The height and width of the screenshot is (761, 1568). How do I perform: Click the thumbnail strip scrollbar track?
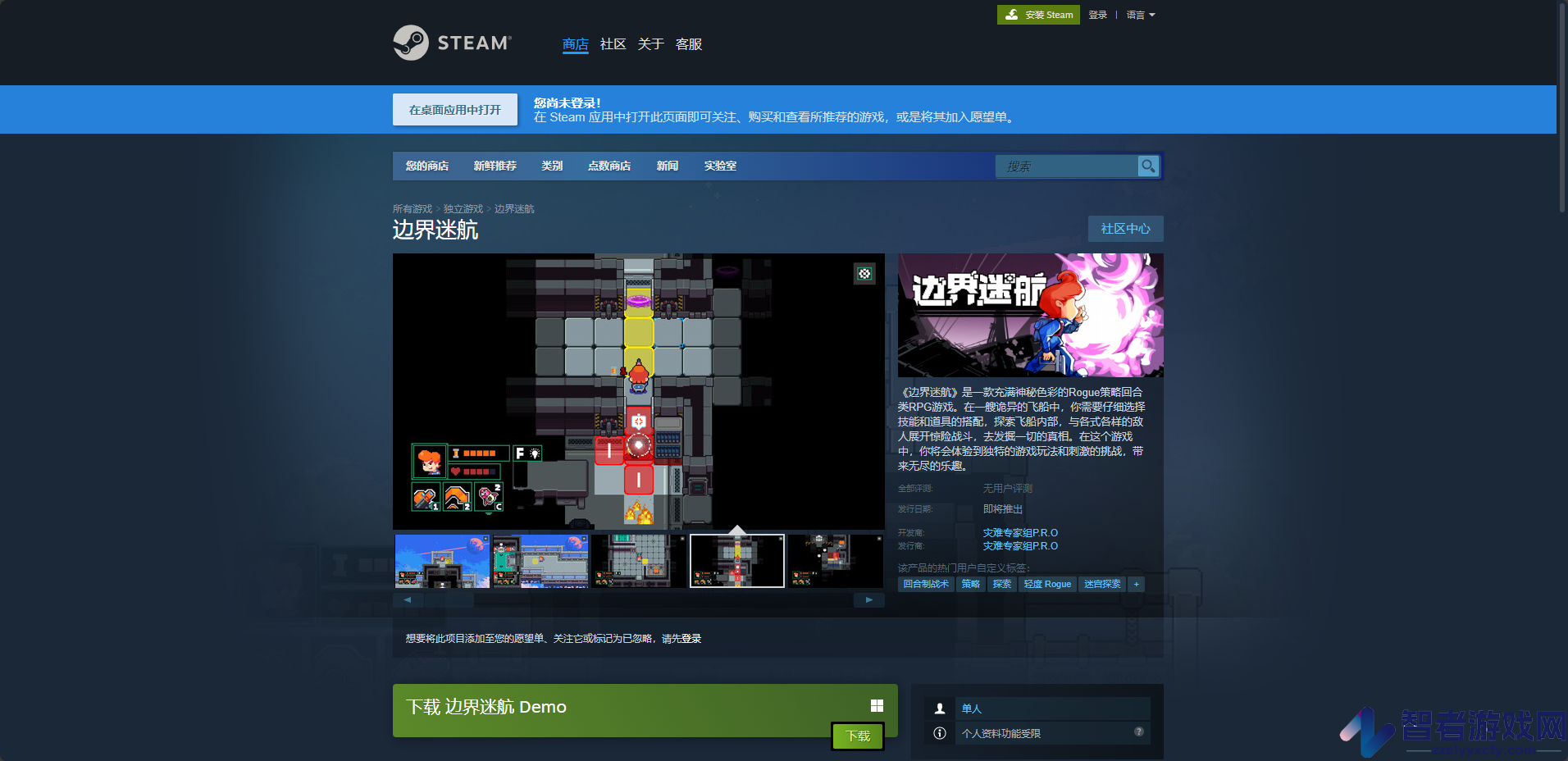pyautogui.click(x=638, y=599)
